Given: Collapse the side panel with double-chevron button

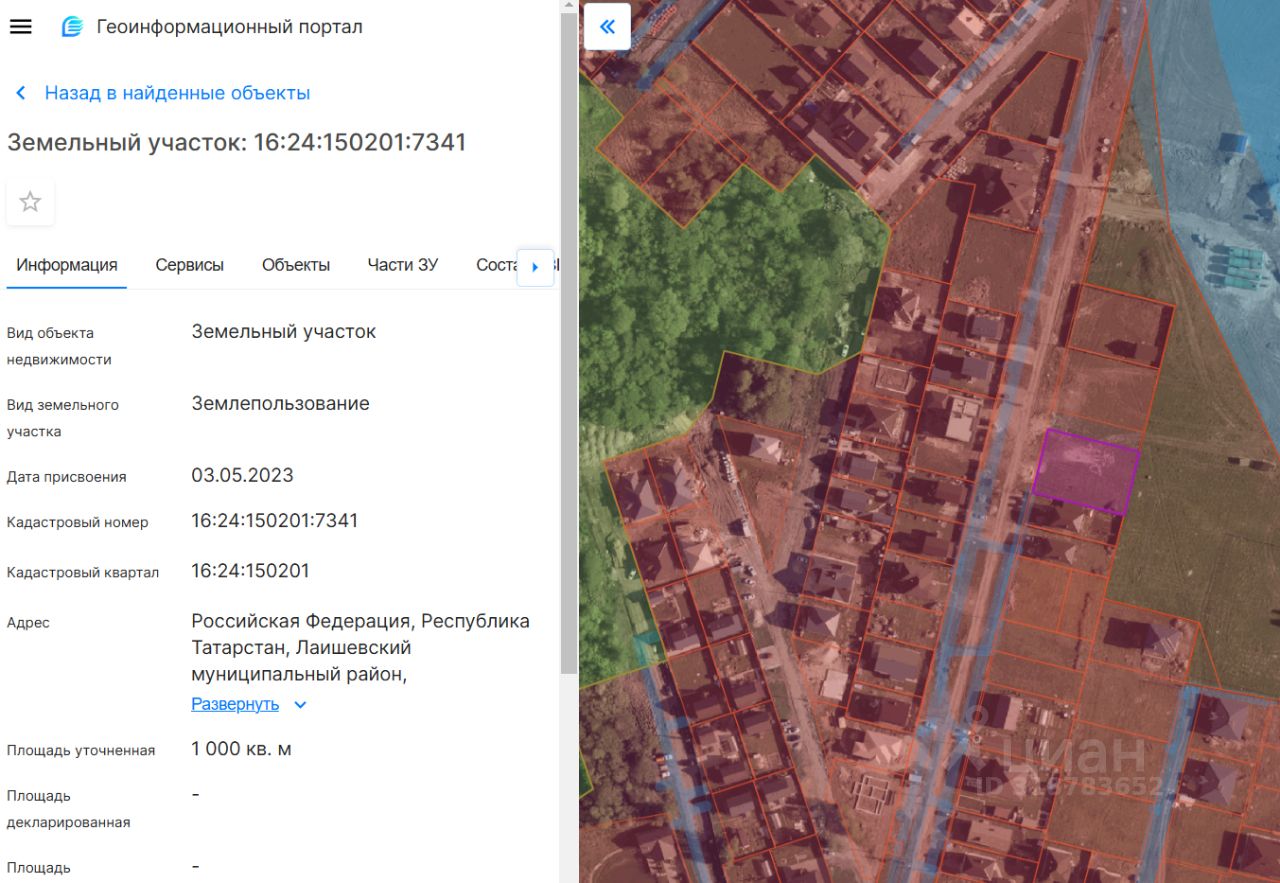Looking at the screenshot, I should point(607,27).
